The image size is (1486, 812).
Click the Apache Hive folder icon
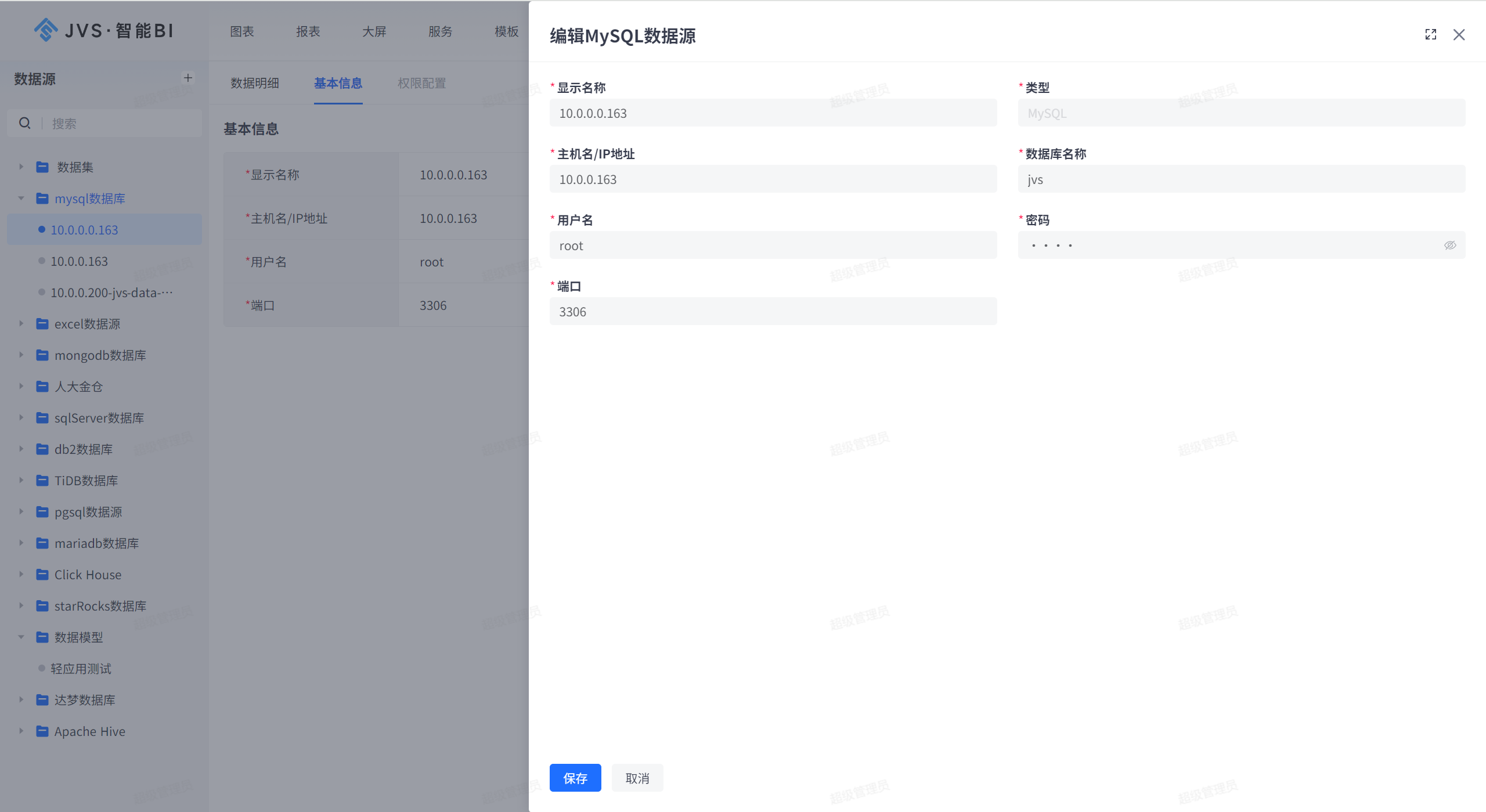pos(42,731)
